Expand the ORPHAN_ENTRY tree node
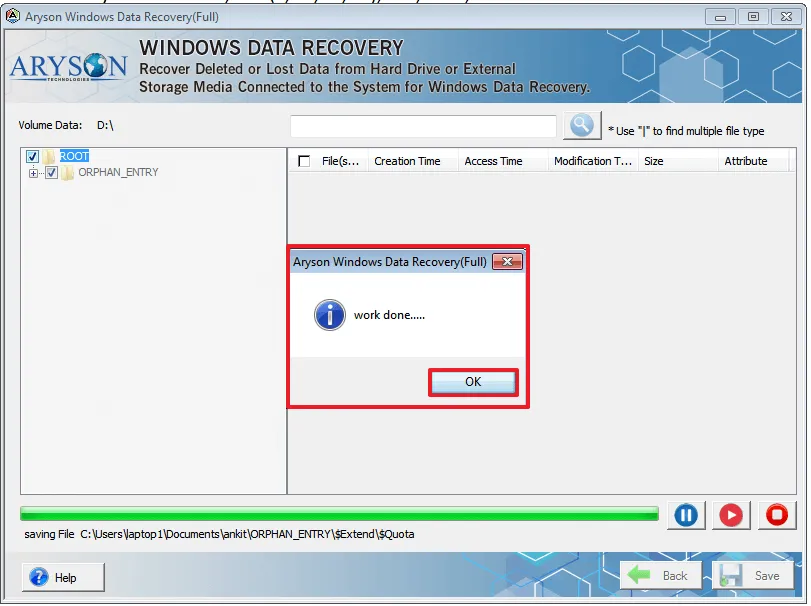Screen dimensions: 811x606 (34, 173)
